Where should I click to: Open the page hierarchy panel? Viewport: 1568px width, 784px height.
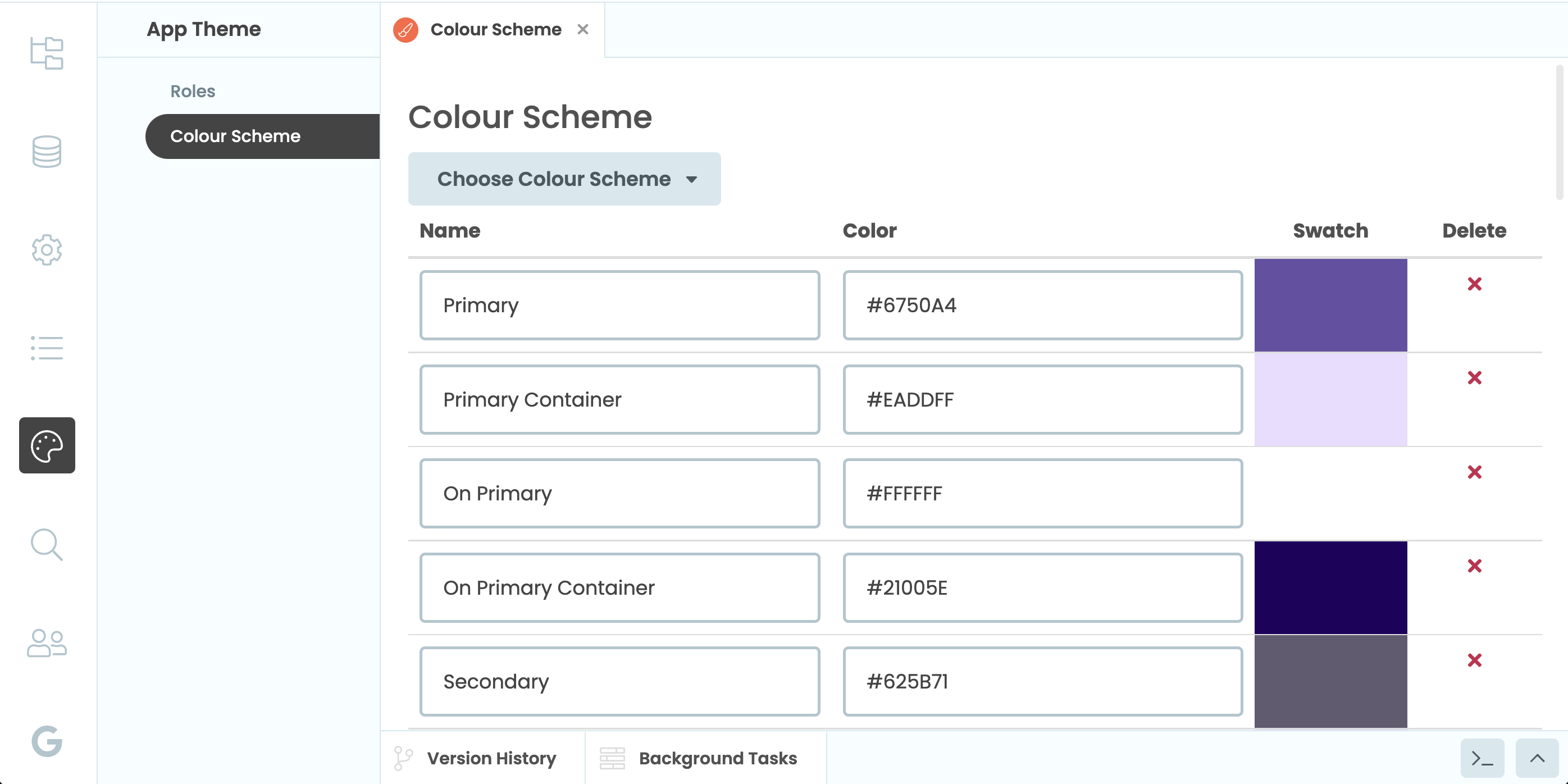pyautogui.click(x=47, y=53)
